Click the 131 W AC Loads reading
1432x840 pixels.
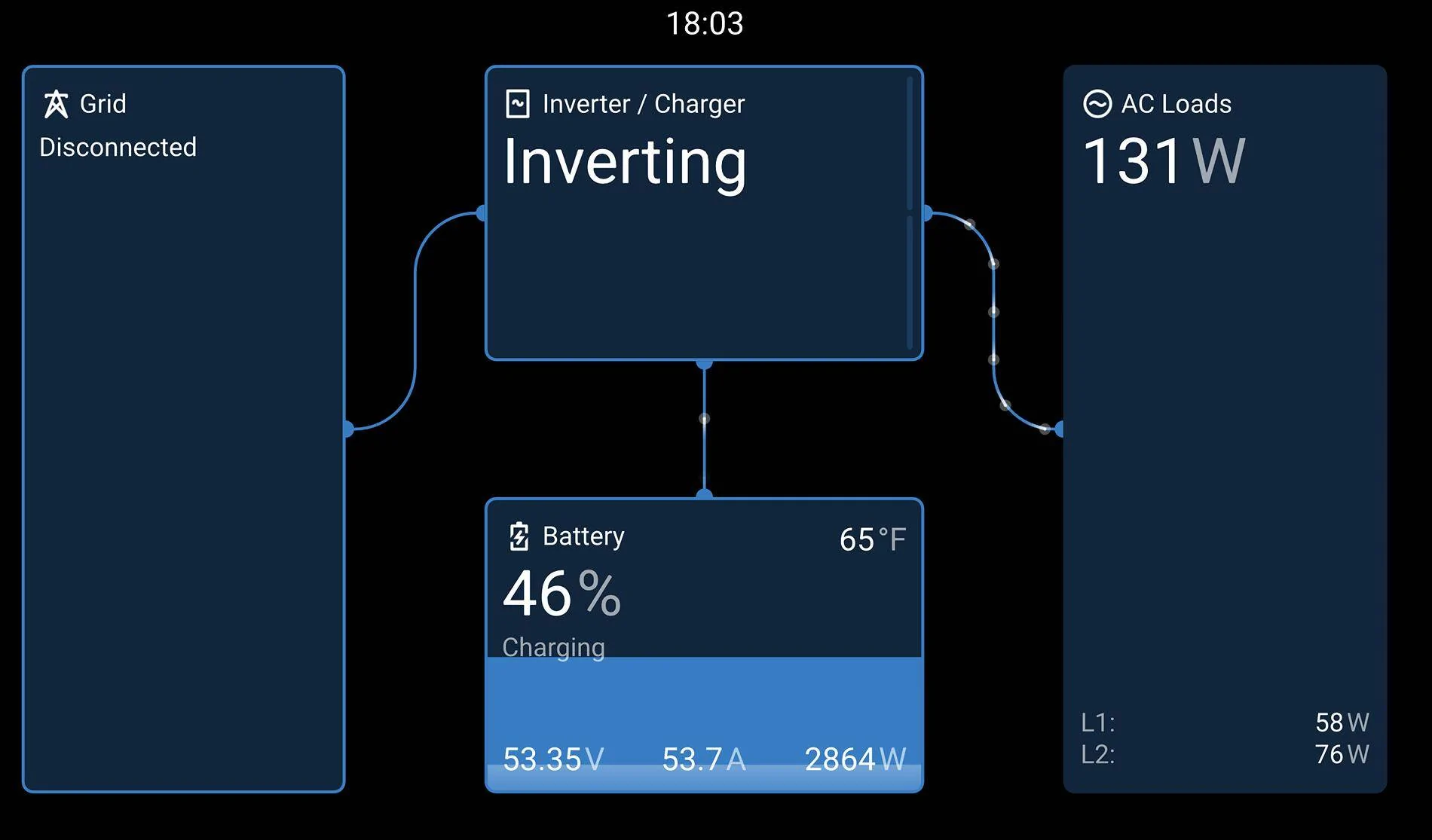point(1163,161)
